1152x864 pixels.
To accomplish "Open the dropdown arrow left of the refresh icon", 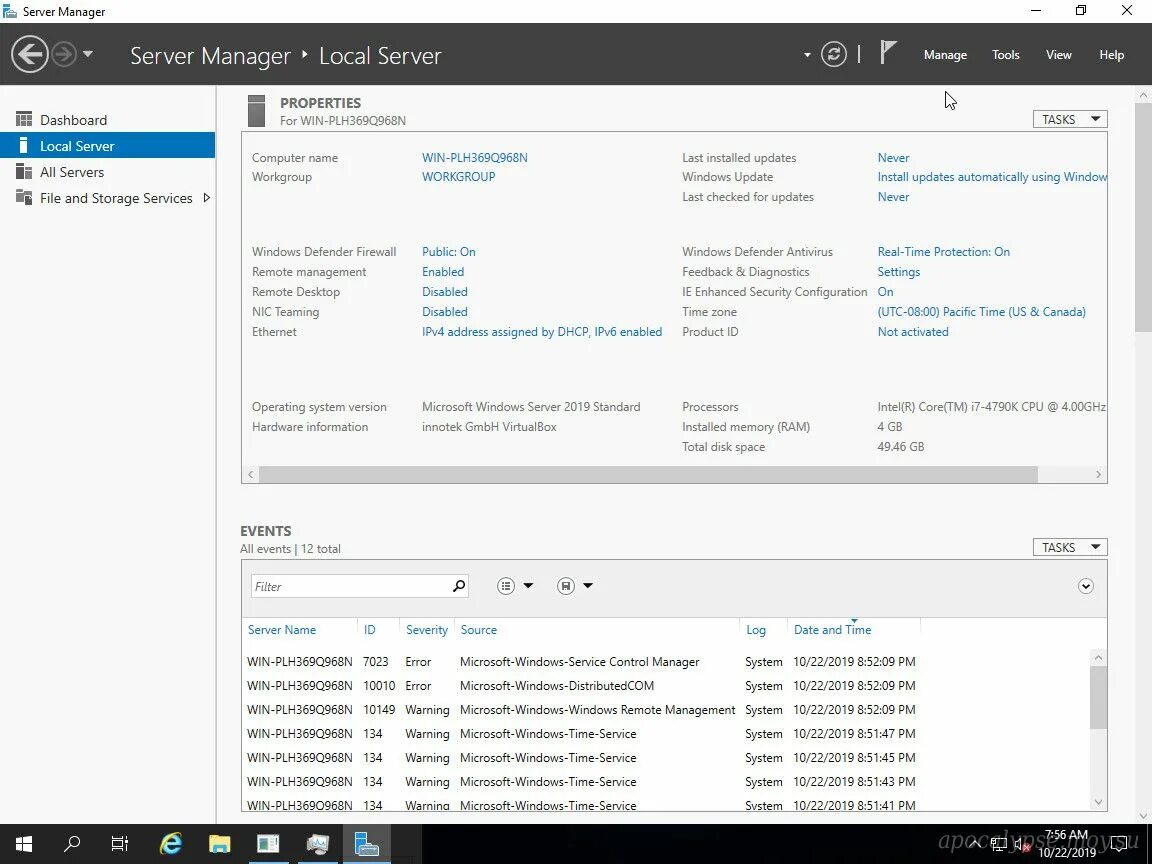I will pyautogui.click(x=807, y=55).
